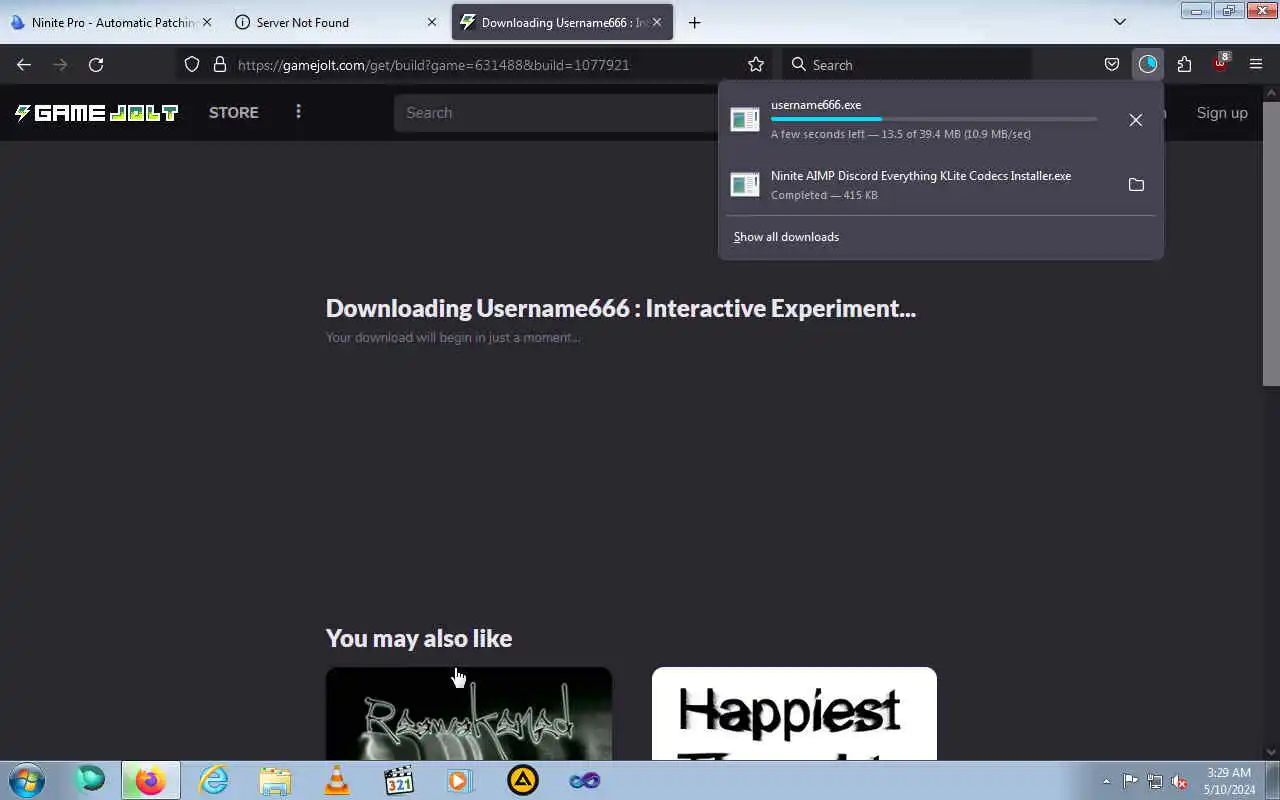
Task: Open Show all downloads
Action: [786, 237]
